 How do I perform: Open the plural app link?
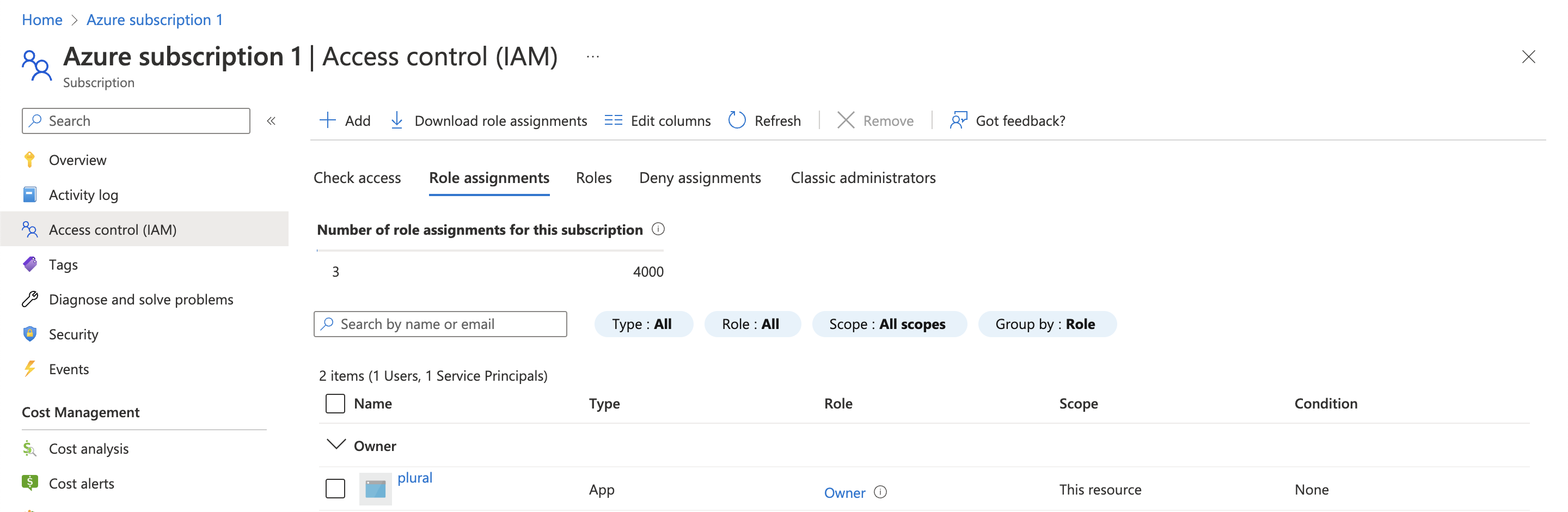click(414, 478)
